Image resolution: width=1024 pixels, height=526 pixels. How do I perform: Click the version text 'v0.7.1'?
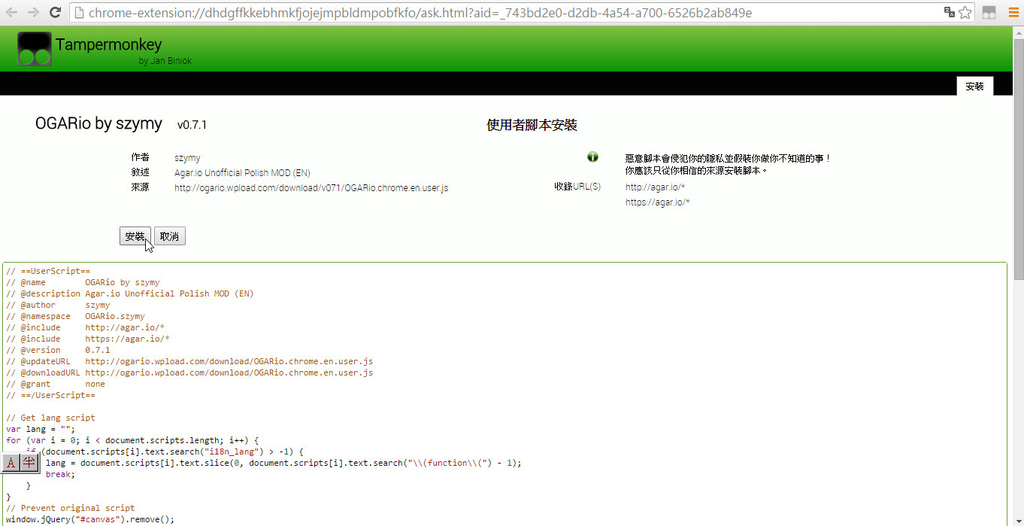(x=192, y=125)
